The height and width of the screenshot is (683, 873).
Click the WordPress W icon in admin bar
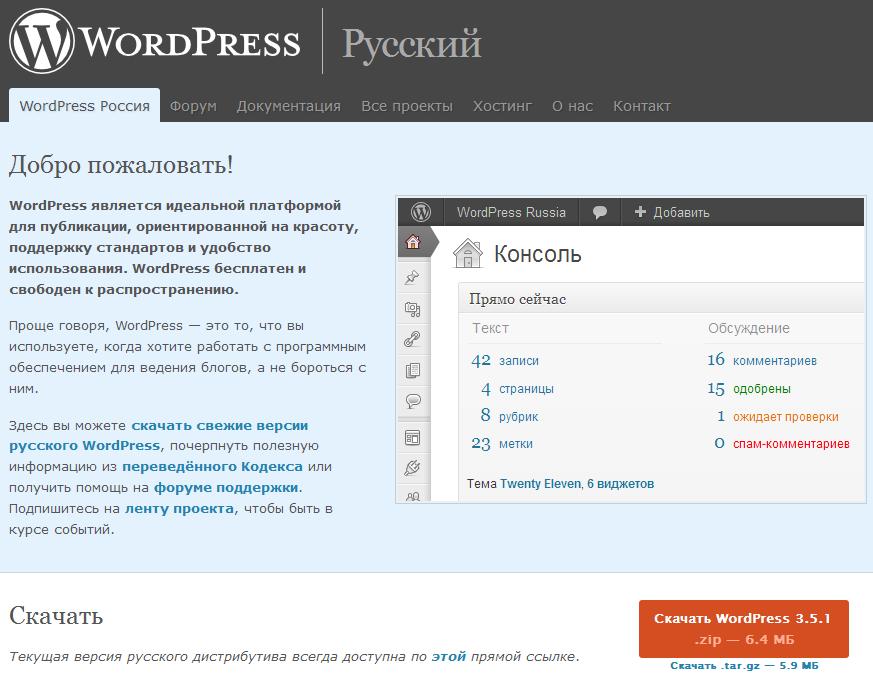click(x=421, y=212)
